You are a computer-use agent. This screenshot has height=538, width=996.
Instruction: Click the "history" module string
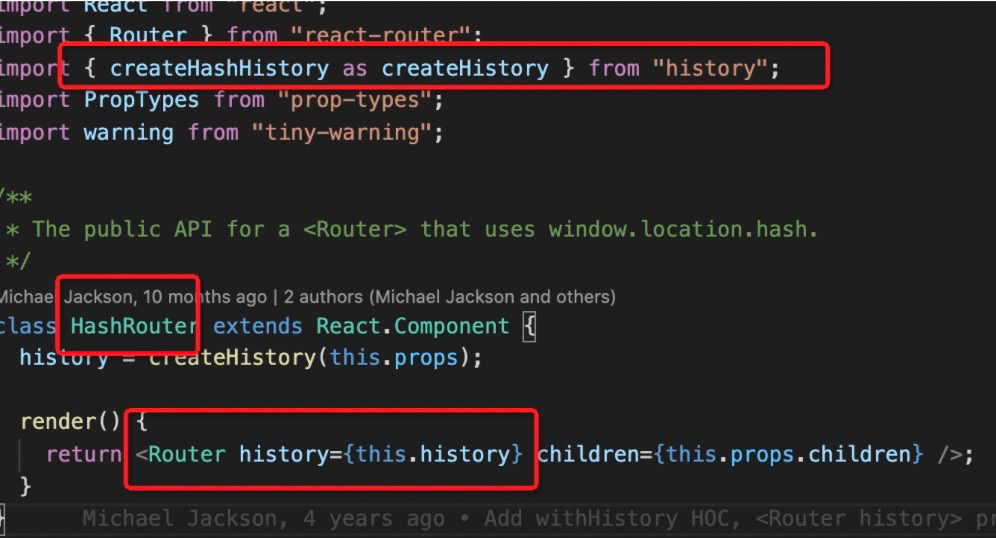pyautogui.click(x=711, y=68)
